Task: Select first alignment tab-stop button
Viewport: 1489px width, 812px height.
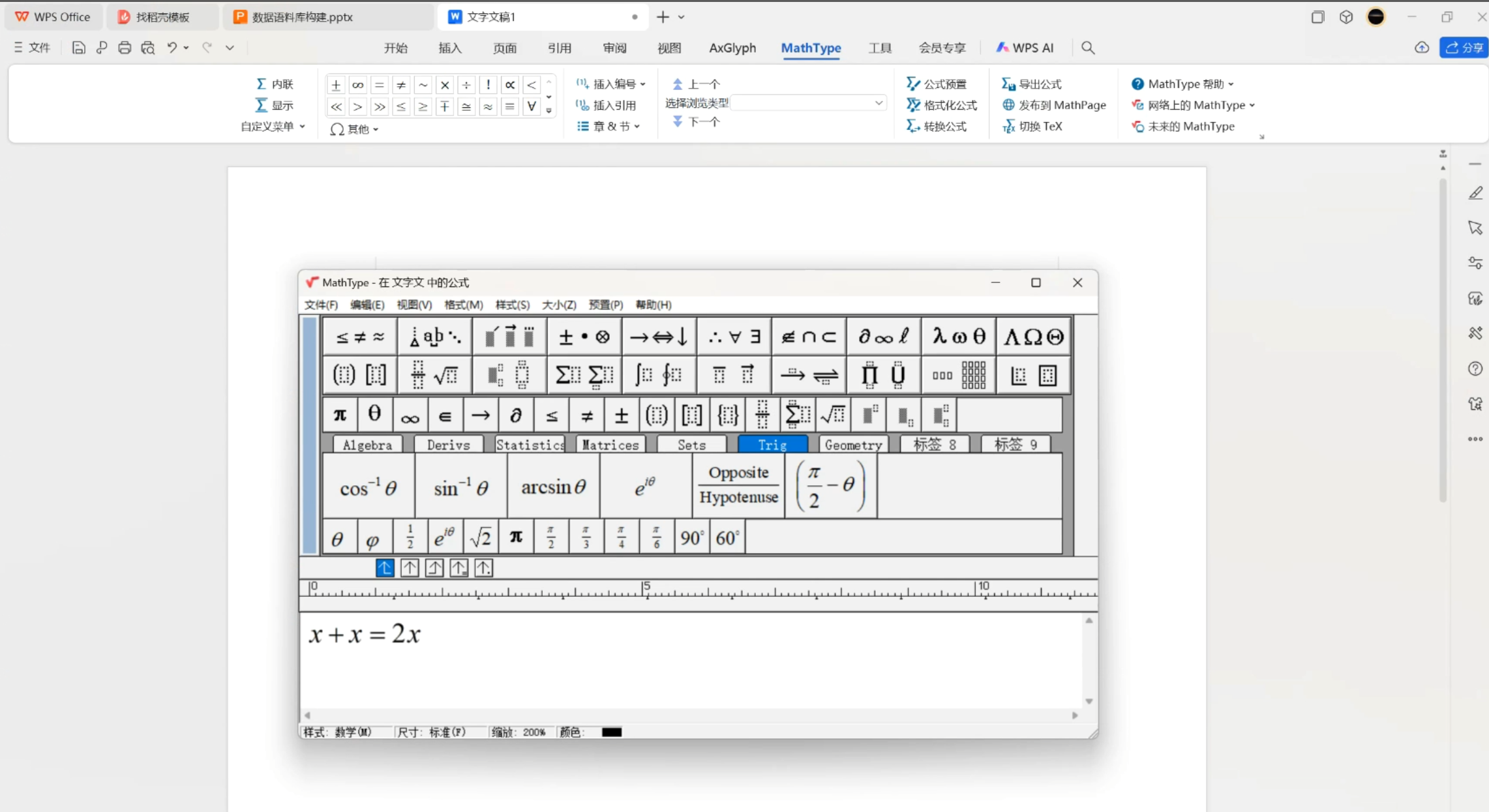Action: [x=385, y=568]
